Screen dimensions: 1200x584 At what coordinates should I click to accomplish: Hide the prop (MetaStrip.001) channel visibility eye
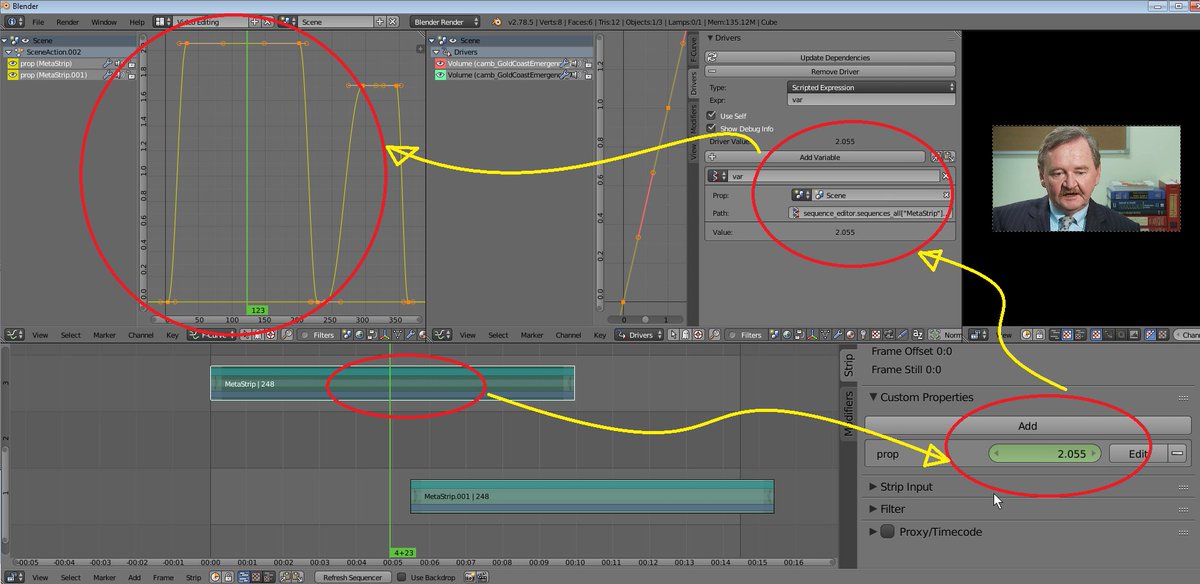coord(13,74)
